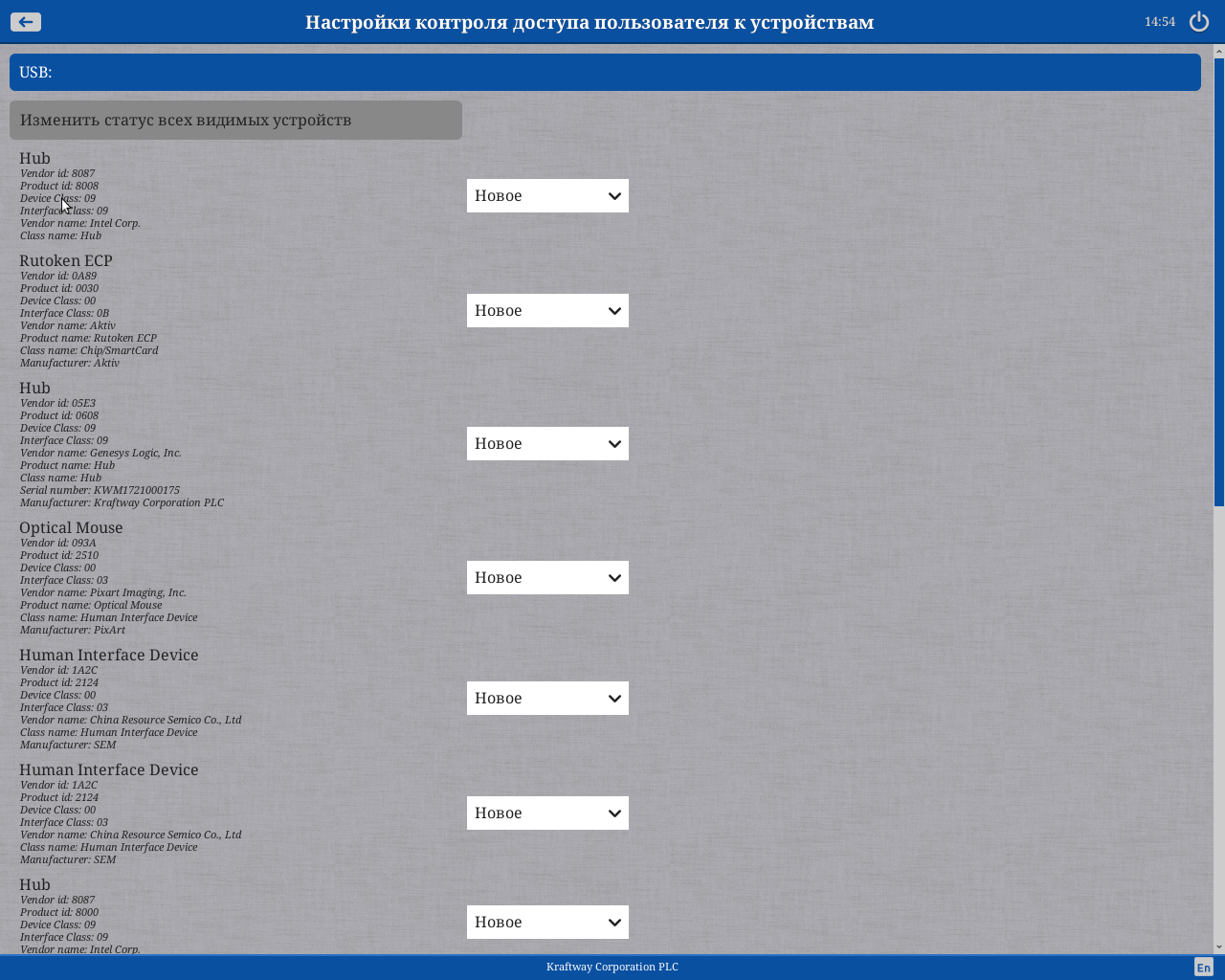
Task: Open status dropdown for Intel Hub 8008
Action: click(x=547, y=196)
